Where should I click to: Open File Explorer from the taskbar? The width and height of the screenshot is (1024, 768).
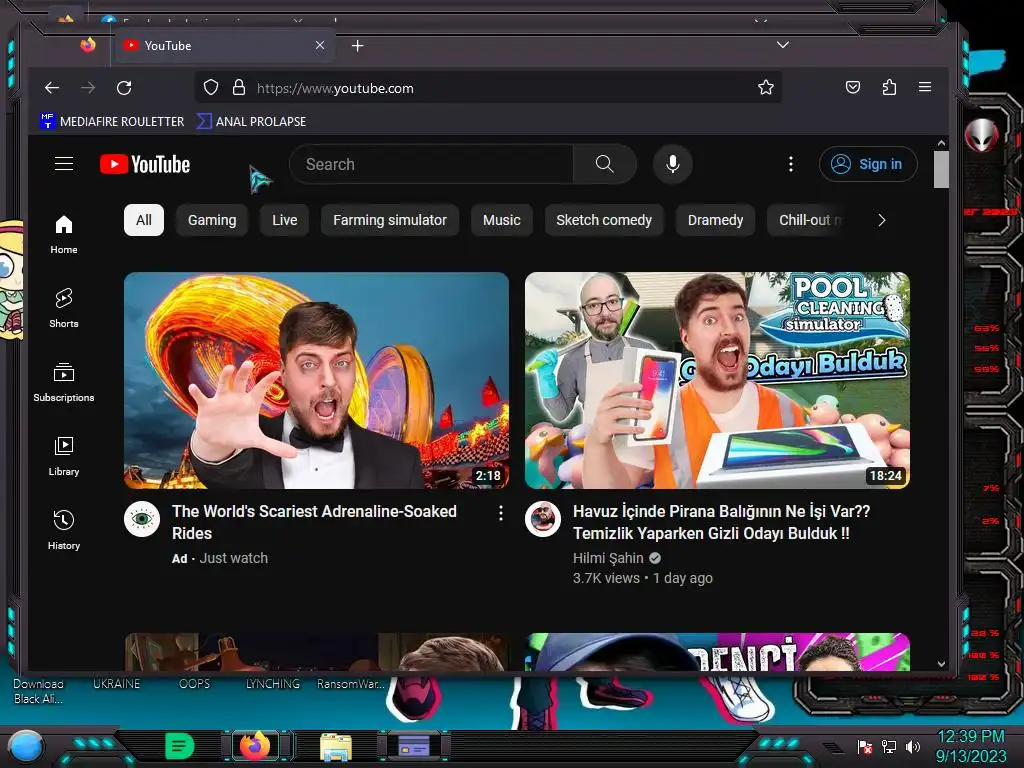coord(336,746)
